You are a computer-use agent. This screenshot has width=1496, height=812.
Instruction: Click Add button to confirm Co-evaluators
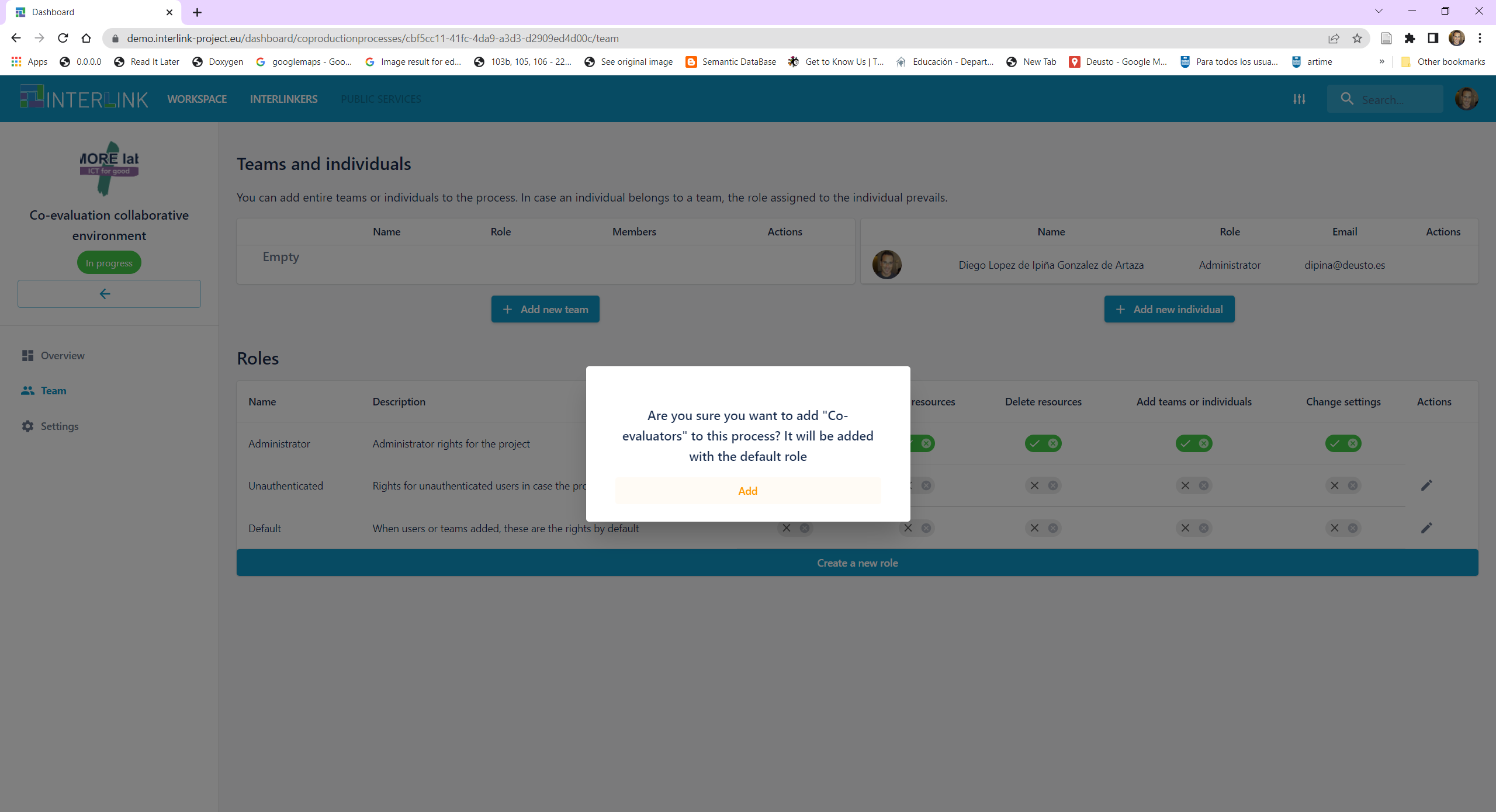tap(747, 490)
